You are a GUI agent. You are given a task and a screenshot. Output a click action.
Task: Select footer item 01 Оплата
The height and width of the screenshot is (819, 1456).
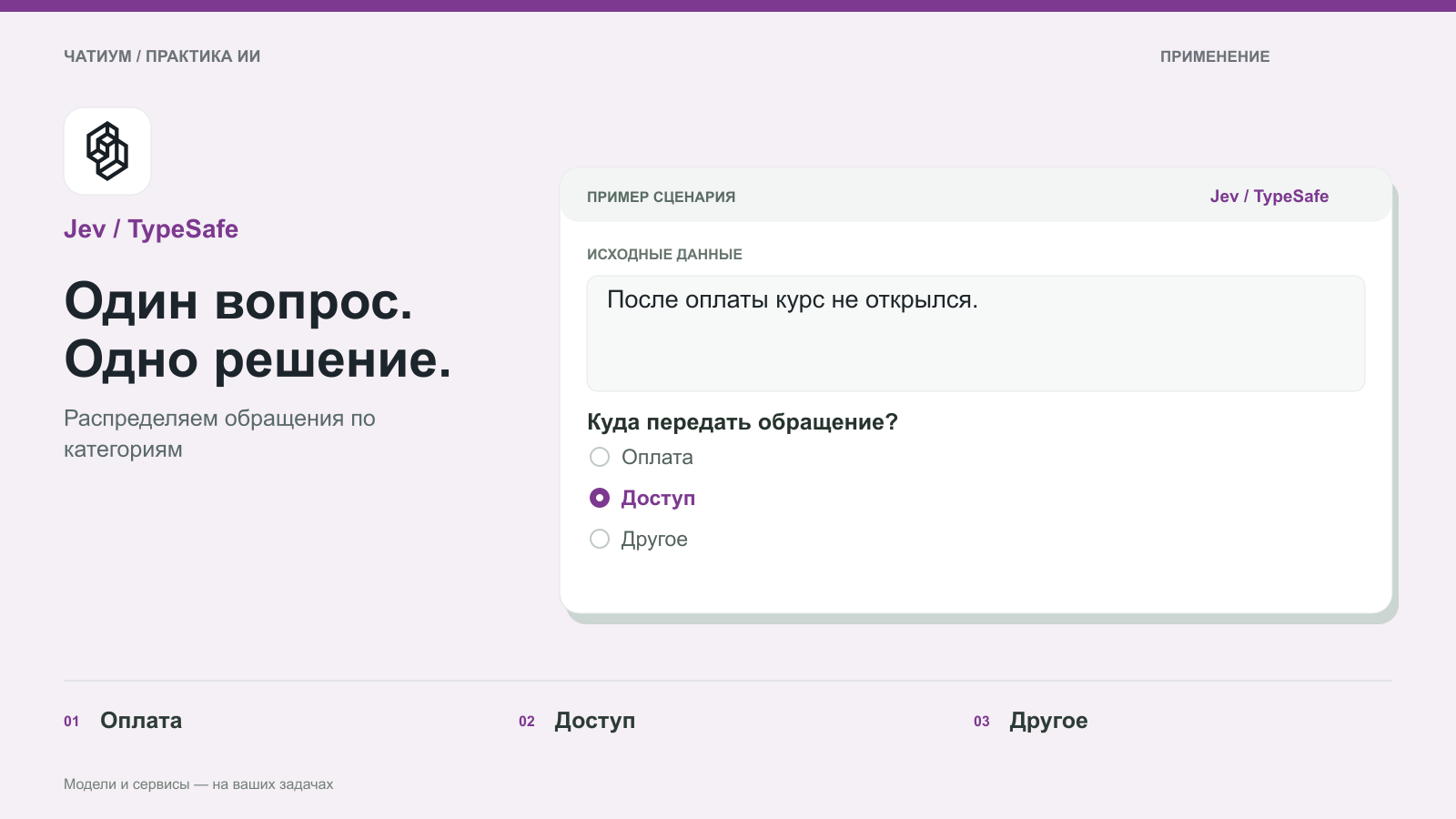point(123,721)
